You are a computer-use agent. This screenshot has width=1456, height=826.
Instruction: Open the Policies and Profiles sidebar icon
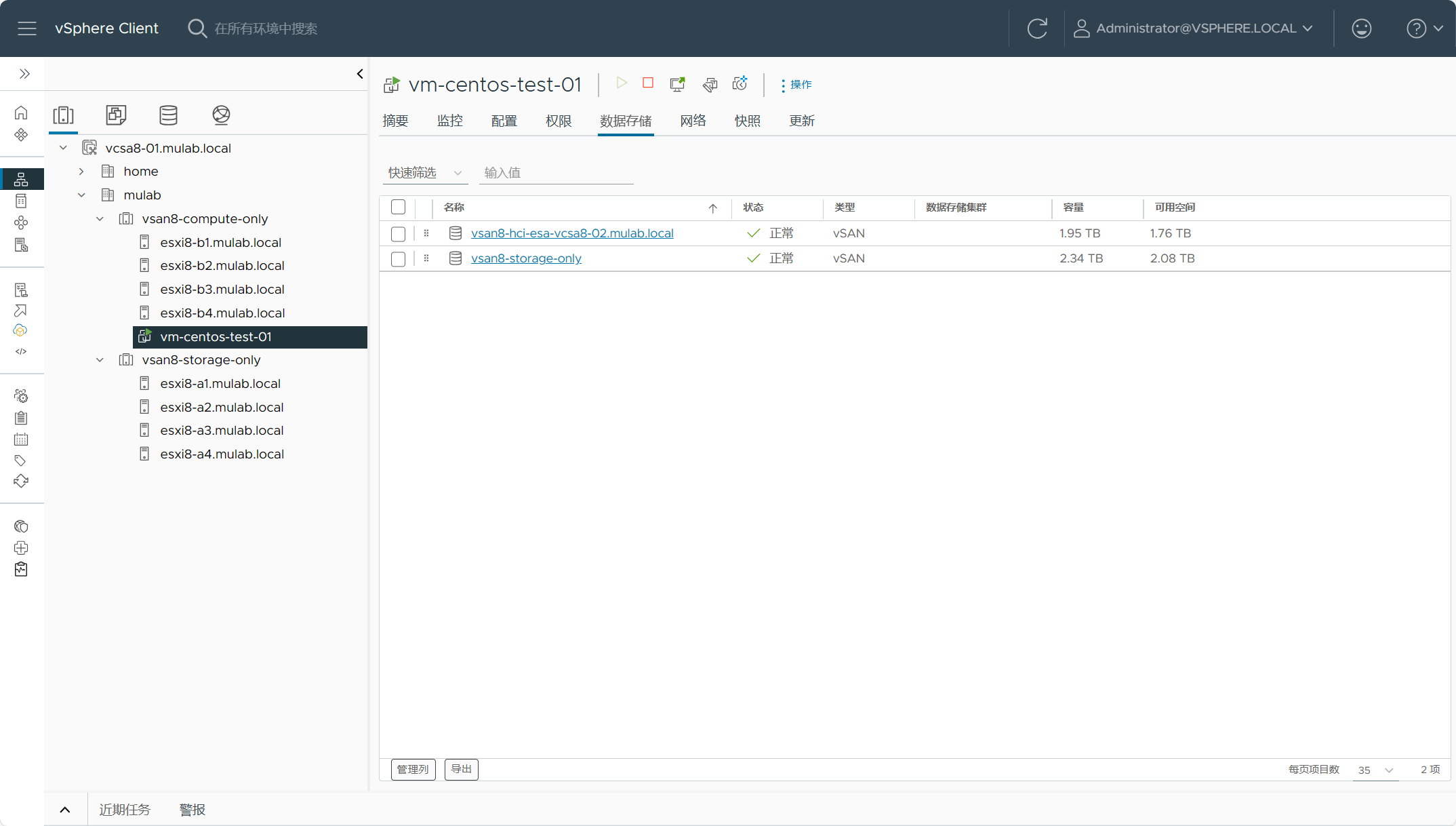(x=21, y=290)
